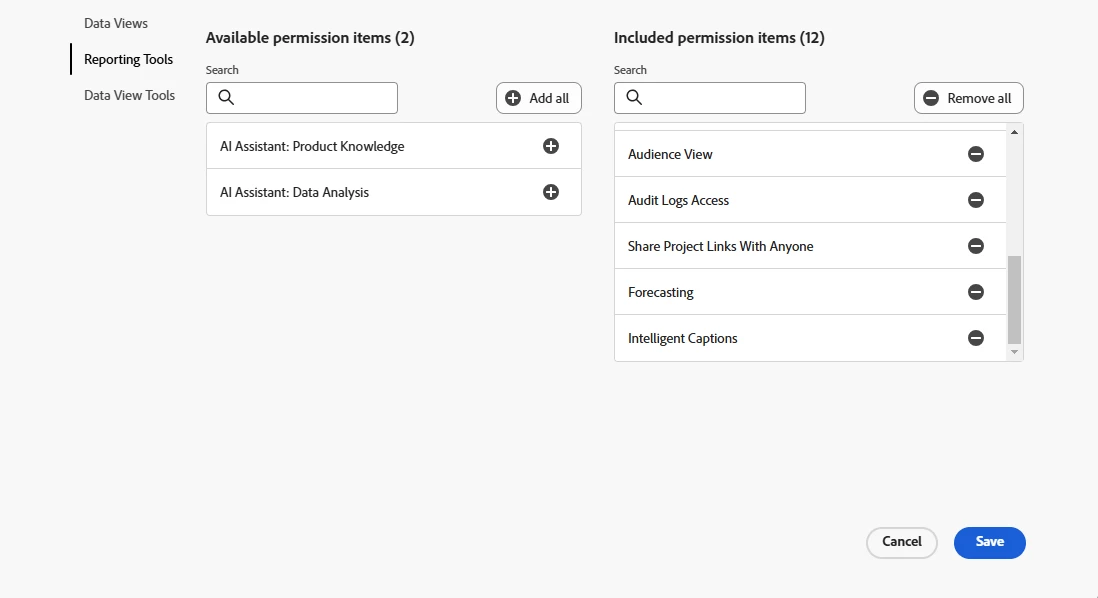This screenshot has width=1098, height=598.
Task: Remove Audience View permission item
Action: 976,154
